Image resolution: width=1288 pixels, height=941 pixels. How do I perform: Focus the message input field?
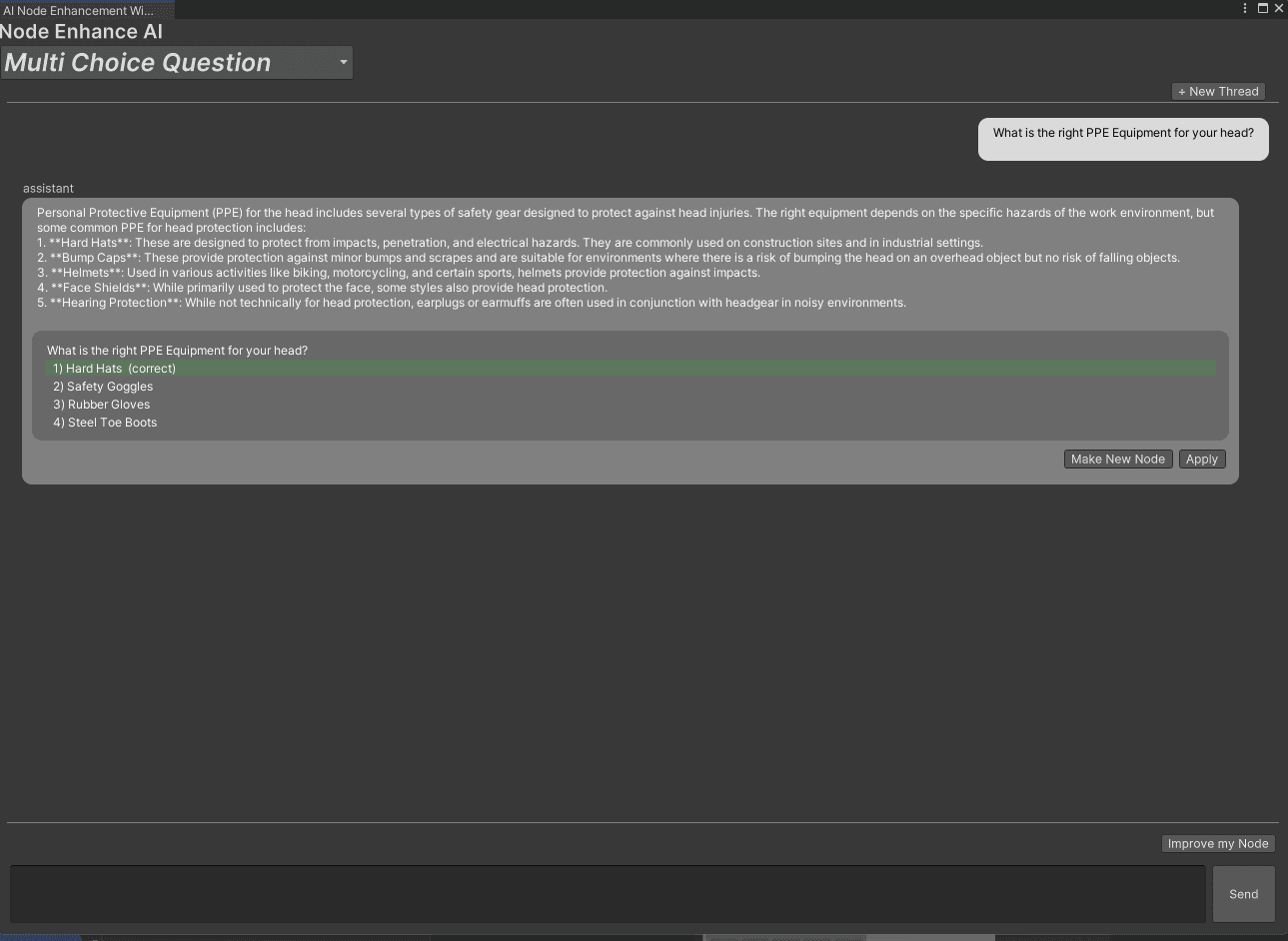tap(608, 894)
